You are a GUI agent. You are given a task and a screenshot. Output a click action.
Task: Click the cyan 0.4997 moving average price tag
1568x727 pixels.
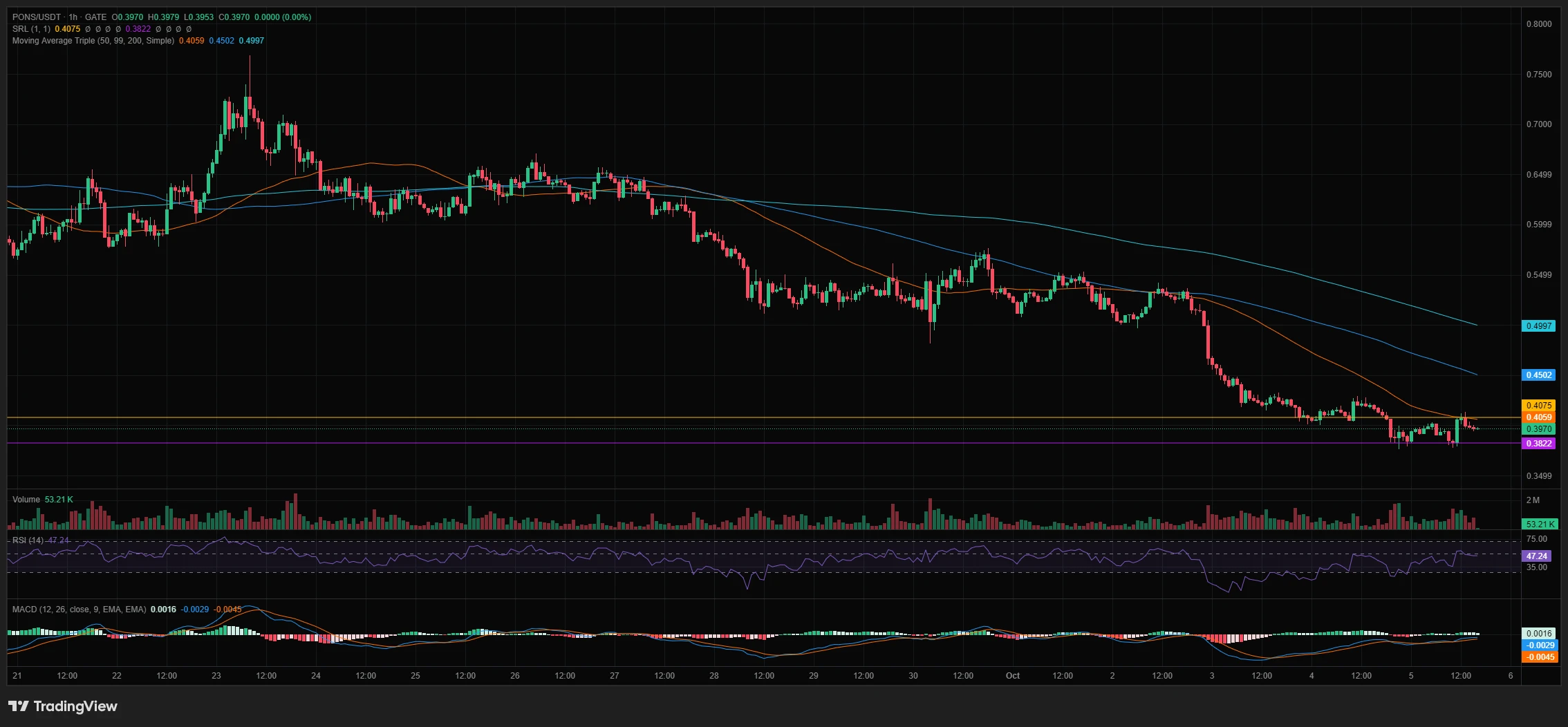pyautogui.click(x=1539, y=325)
